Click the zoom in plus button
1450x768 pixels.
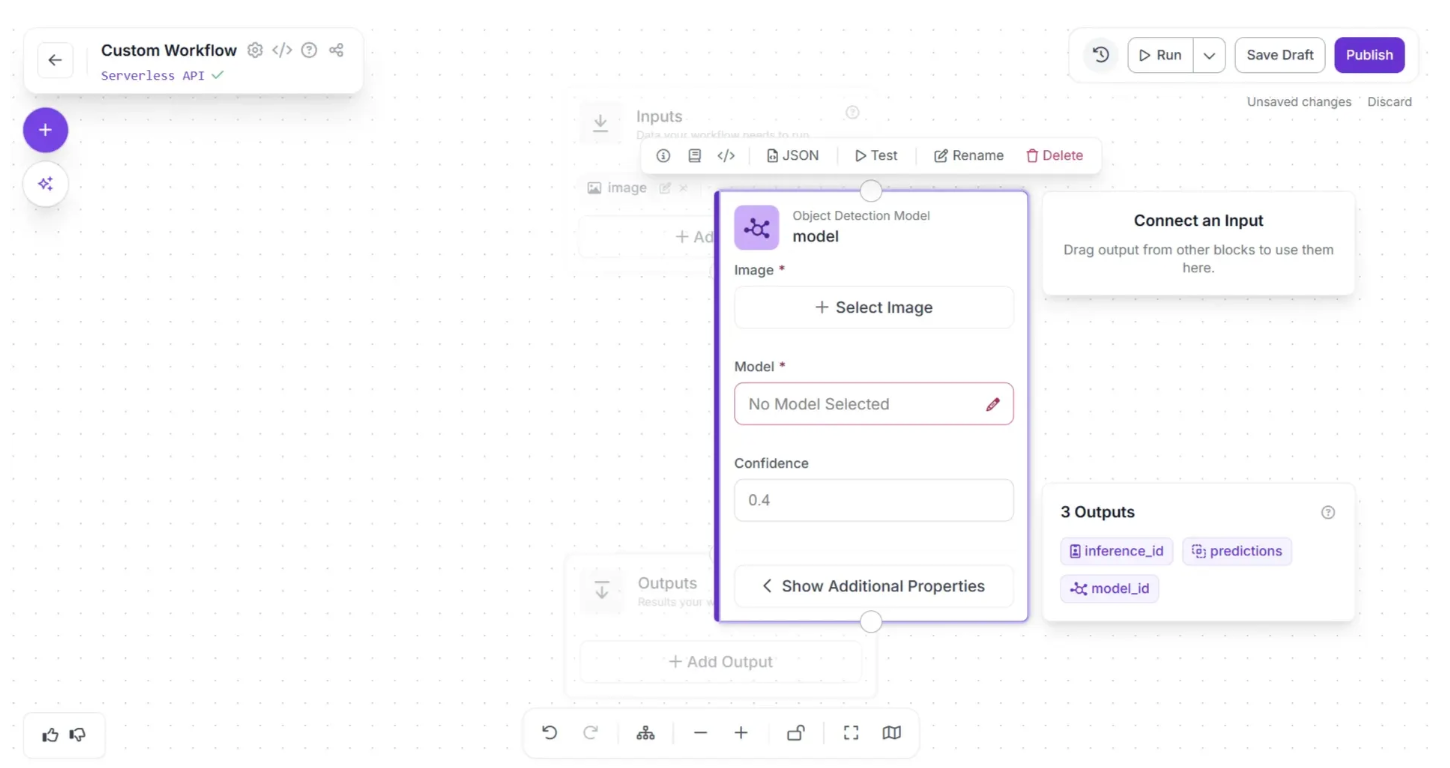741,733
